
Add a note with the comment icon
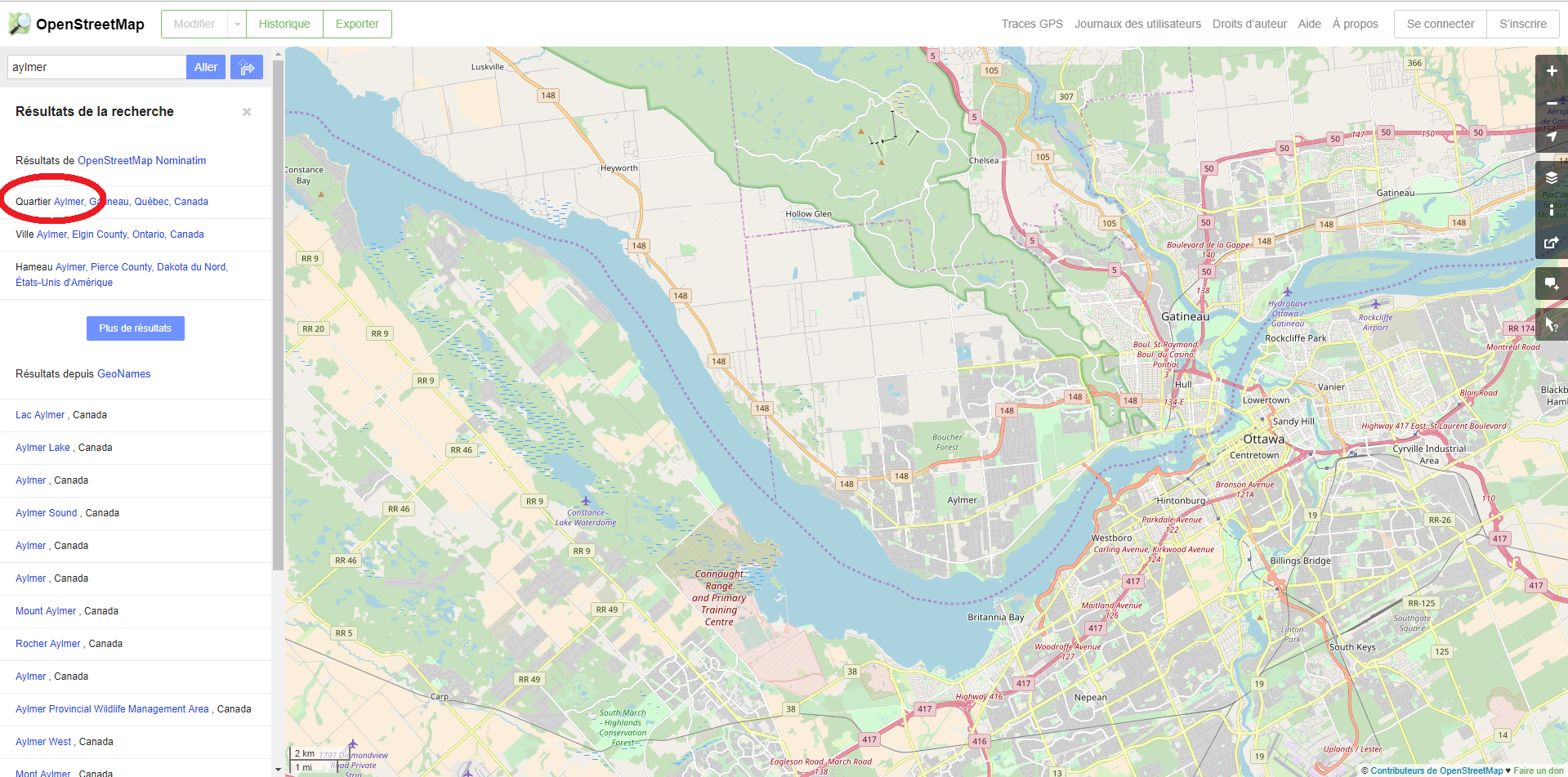point(1551,284)
